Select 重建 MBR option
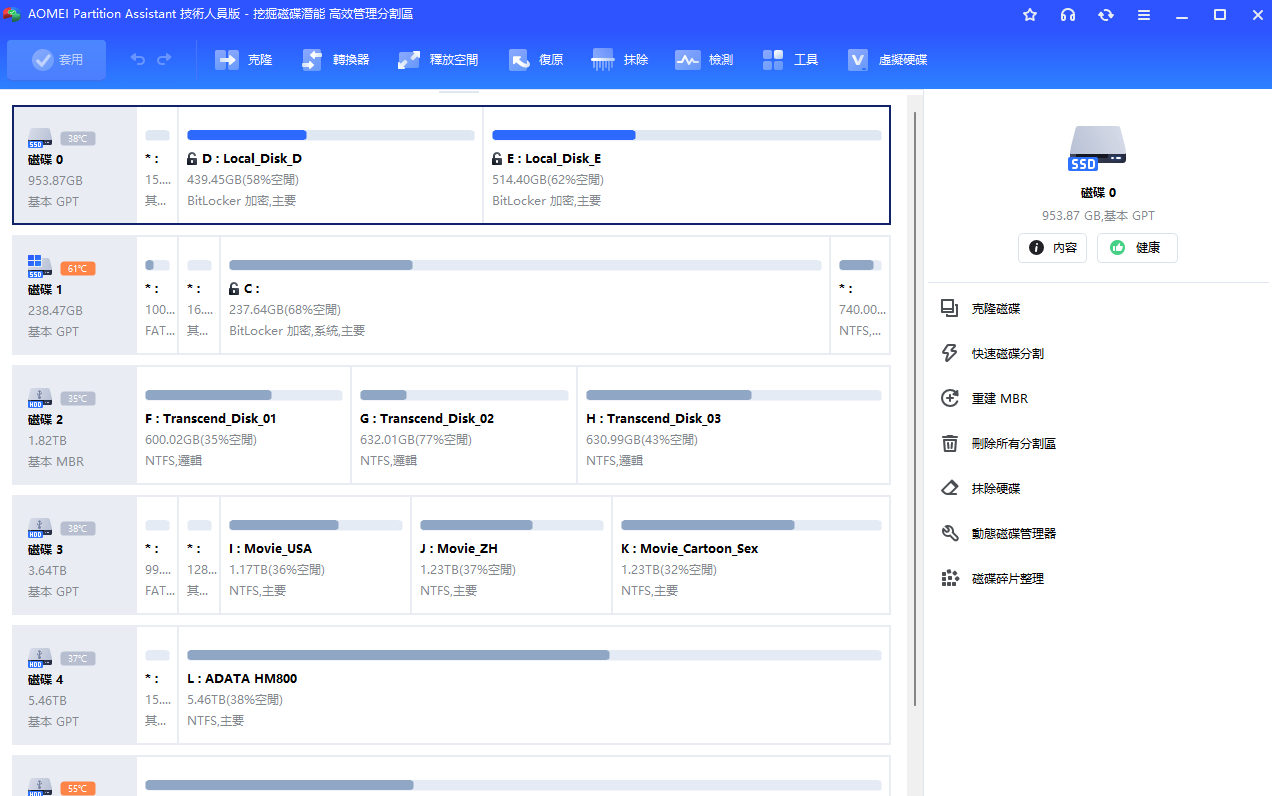This screenshot has height=796, width=1272. (1000, 399)
